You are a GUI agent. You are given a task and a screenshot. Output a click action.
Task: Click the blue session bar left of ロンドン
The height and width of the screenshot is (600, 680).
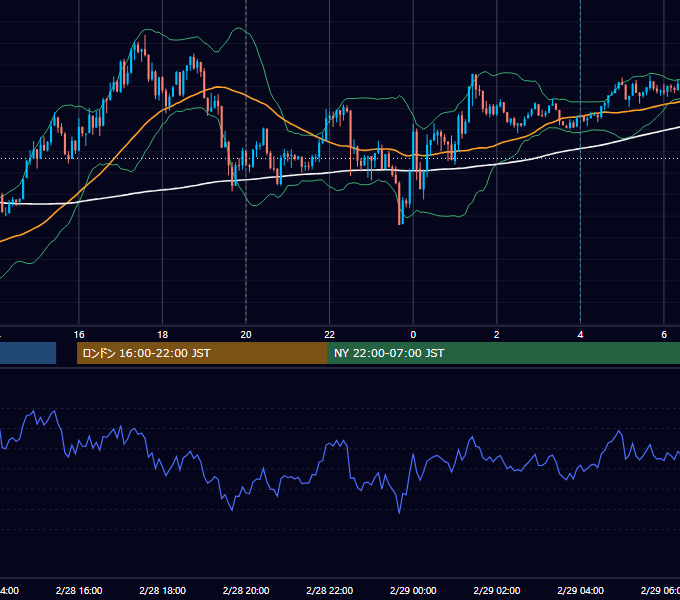coord(28,353)
